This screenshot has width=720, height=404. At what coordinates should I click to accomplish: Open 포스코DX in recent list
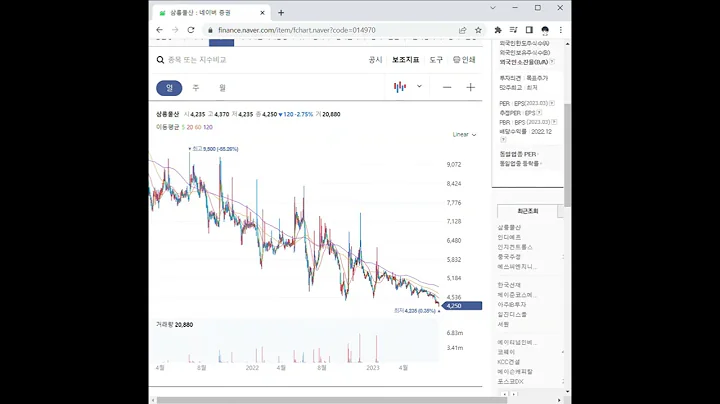point(511,382)
